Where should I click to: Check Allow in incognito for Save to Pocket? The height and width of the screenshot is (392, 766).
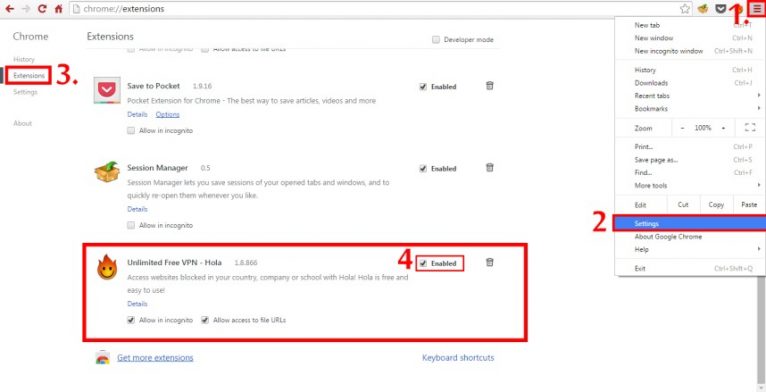[130, 131]
